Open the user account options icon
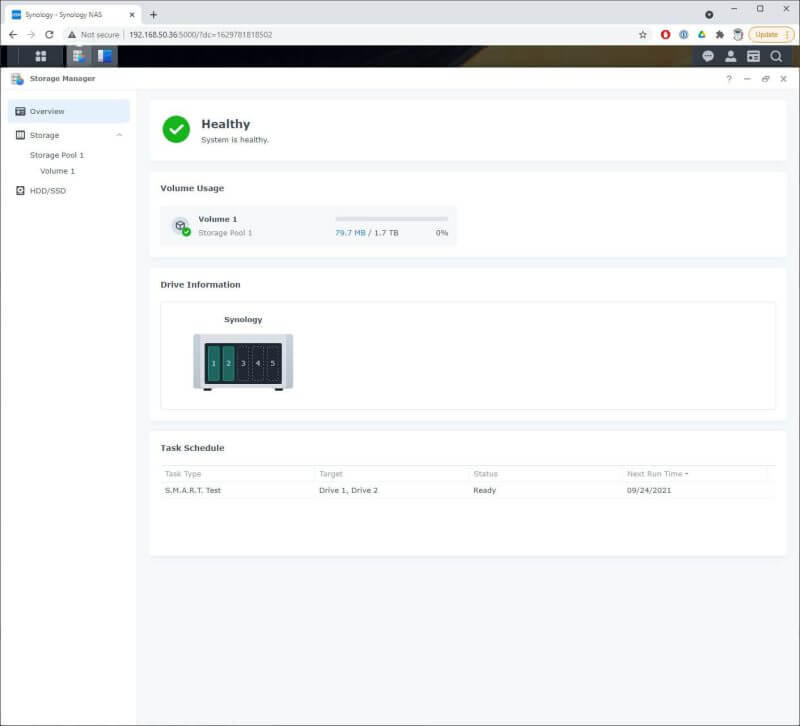This screenshot has height=726, width=800. [731, 56]
